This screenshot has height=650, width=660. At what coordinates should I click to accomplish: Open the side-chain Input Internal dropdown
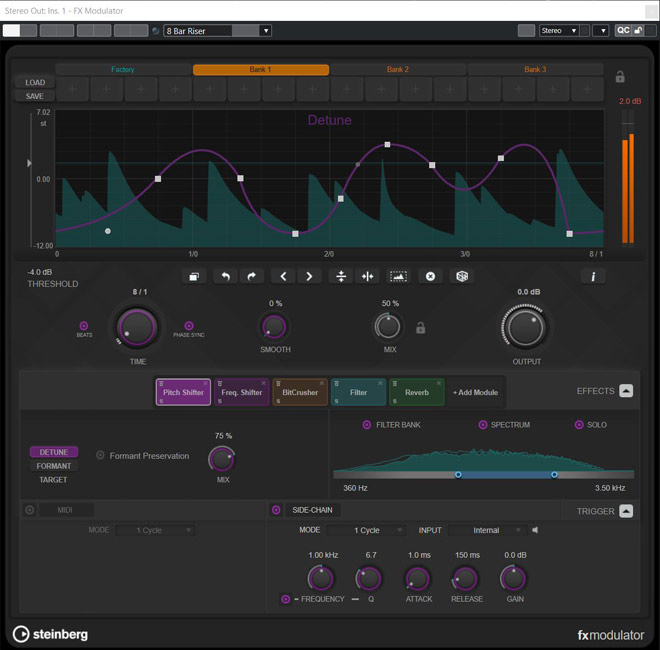(x=487, y=530)
